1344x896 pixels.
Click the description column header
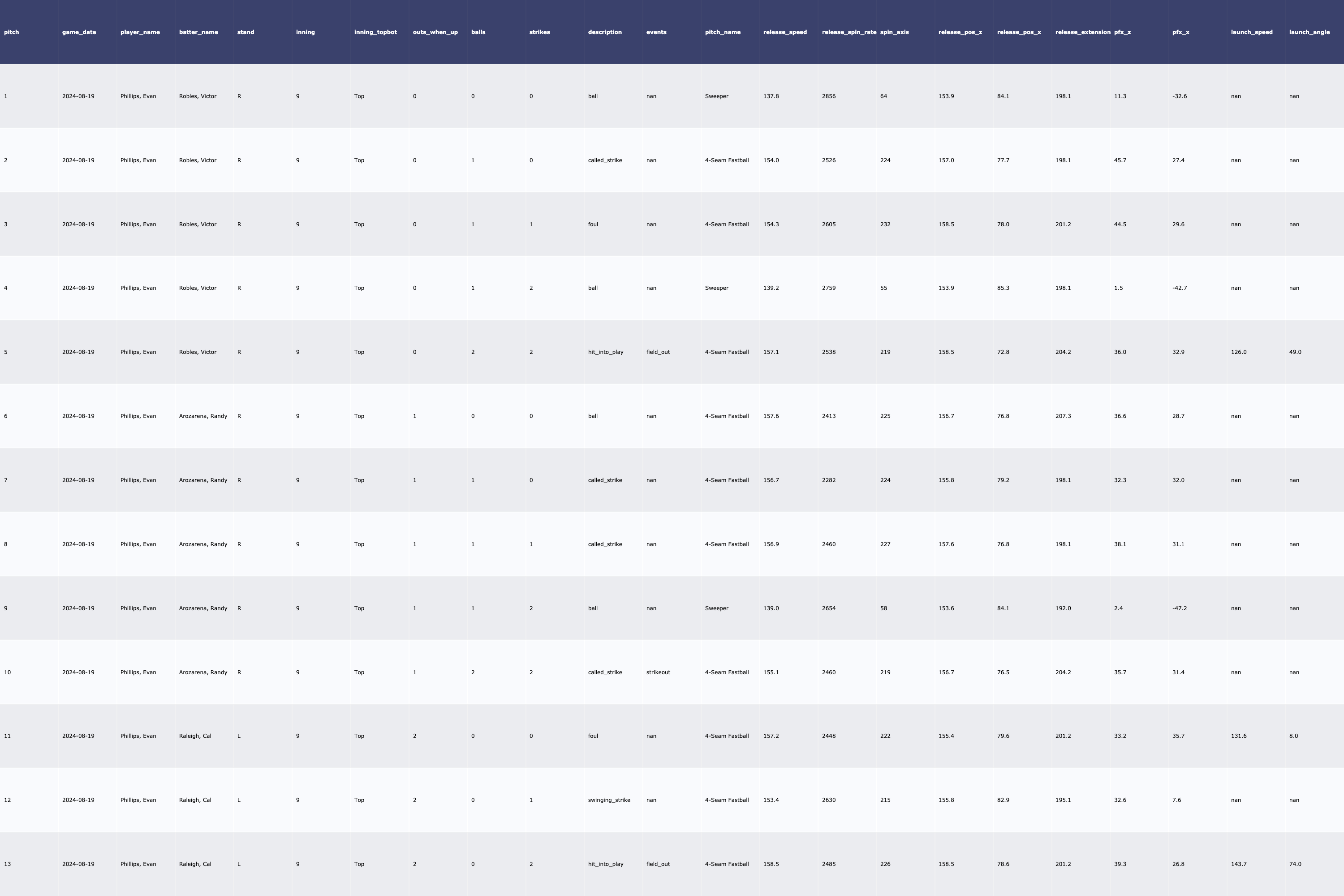(x=604, y=32)
